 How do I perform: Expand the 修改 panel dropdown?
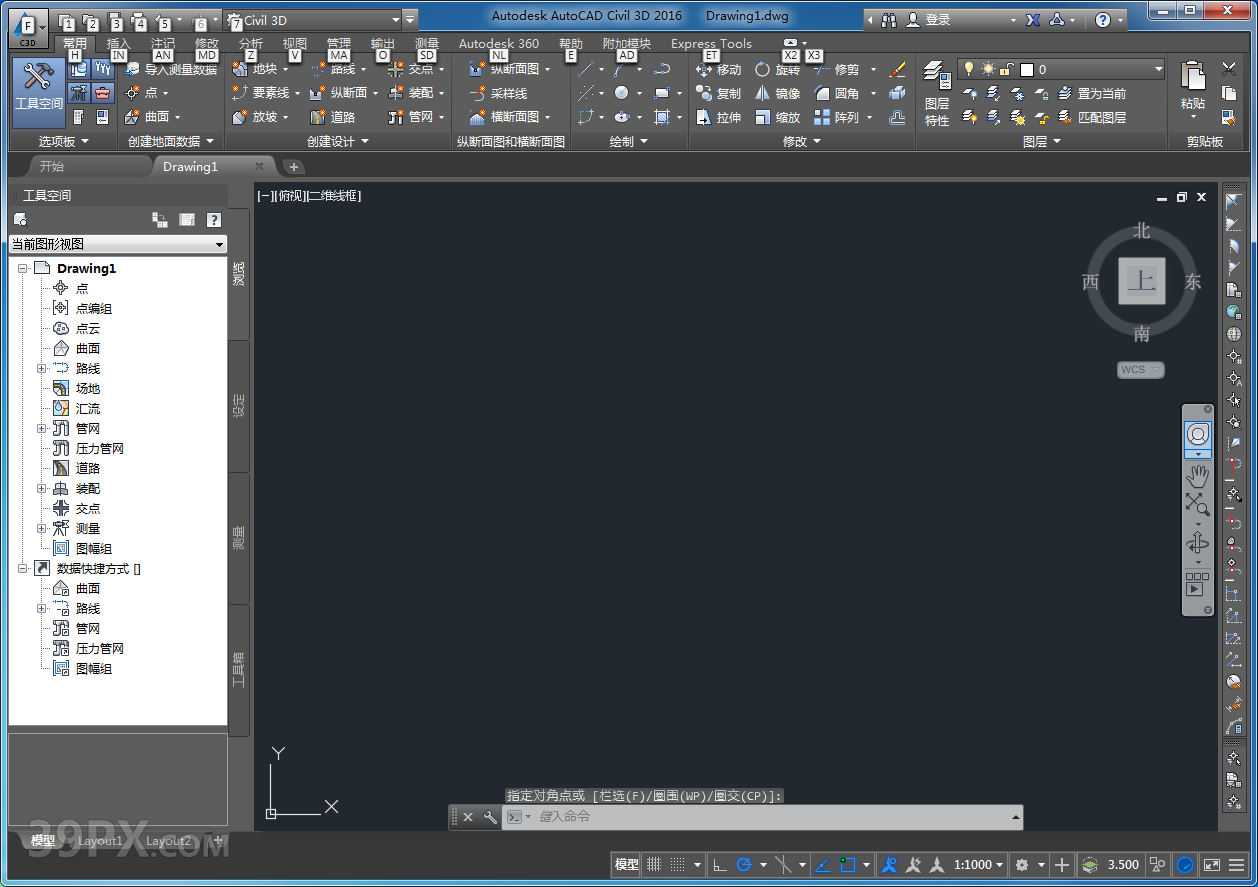[x=802, y=141]
